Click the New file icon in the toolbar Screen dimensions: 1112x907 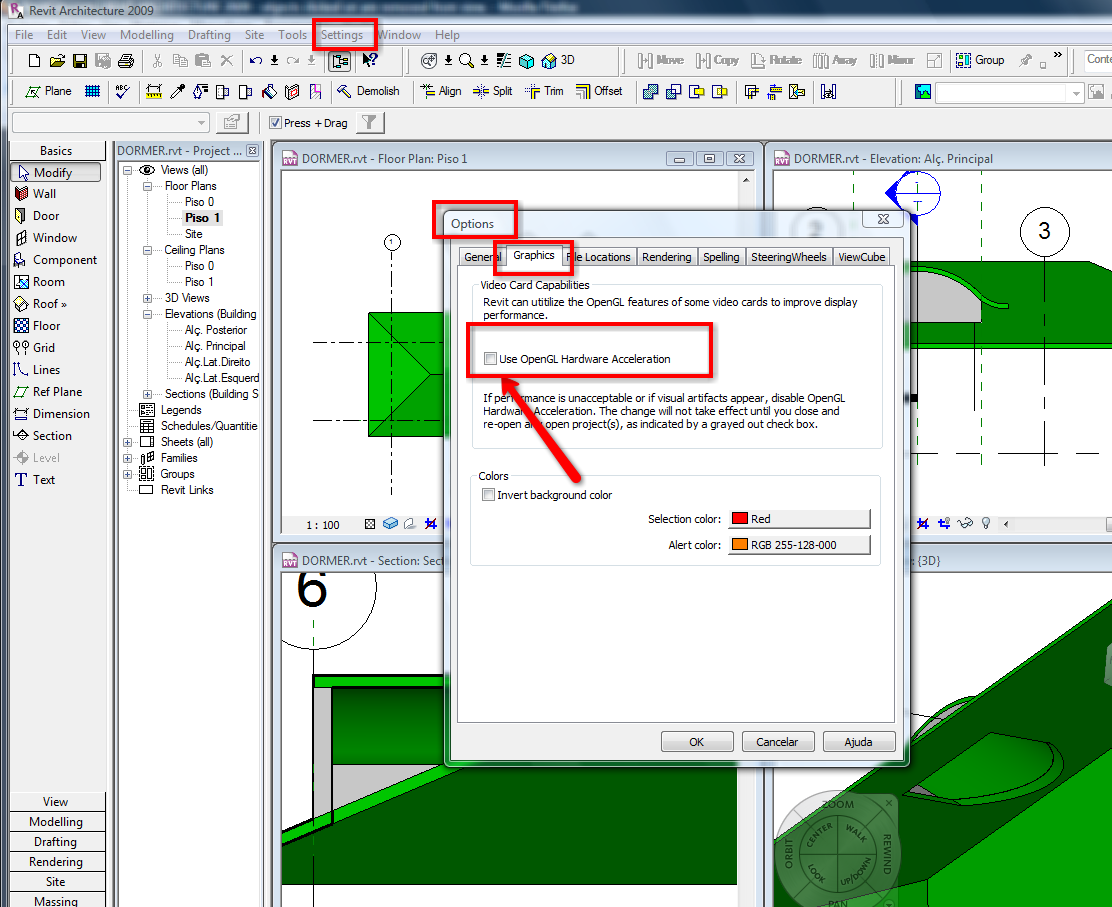click(34, 61)
